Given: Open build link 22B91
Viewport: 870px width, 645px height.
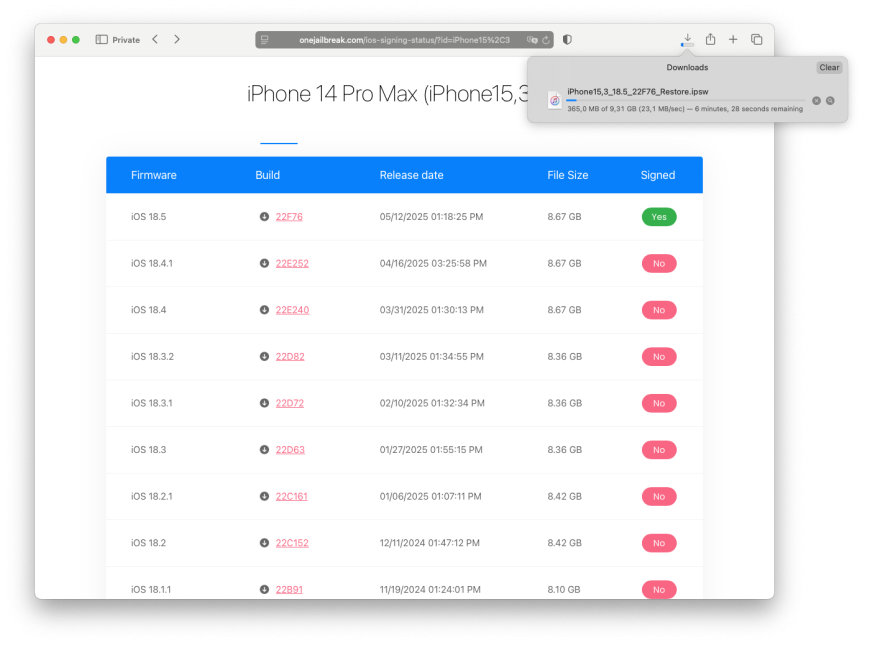Looking at the screenshot, I should point(289,589).
